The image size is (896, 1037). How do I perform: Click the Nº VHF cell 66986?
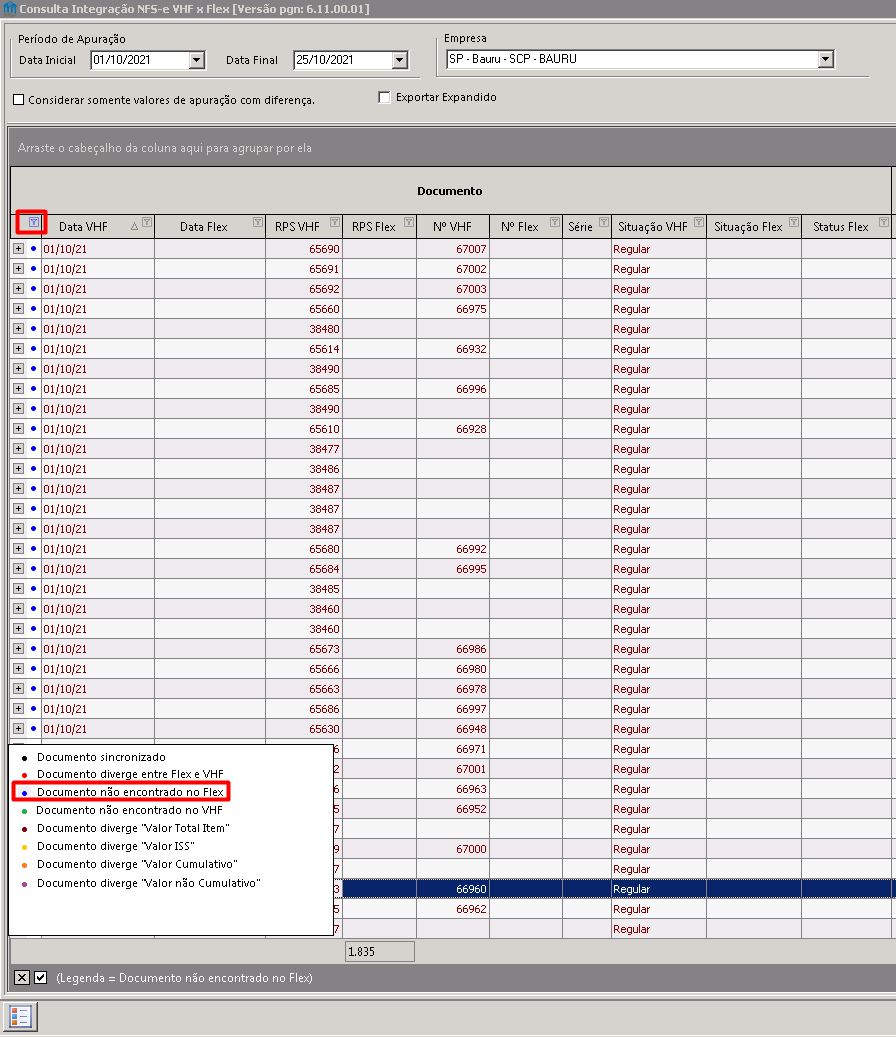(x=453, y=649)
